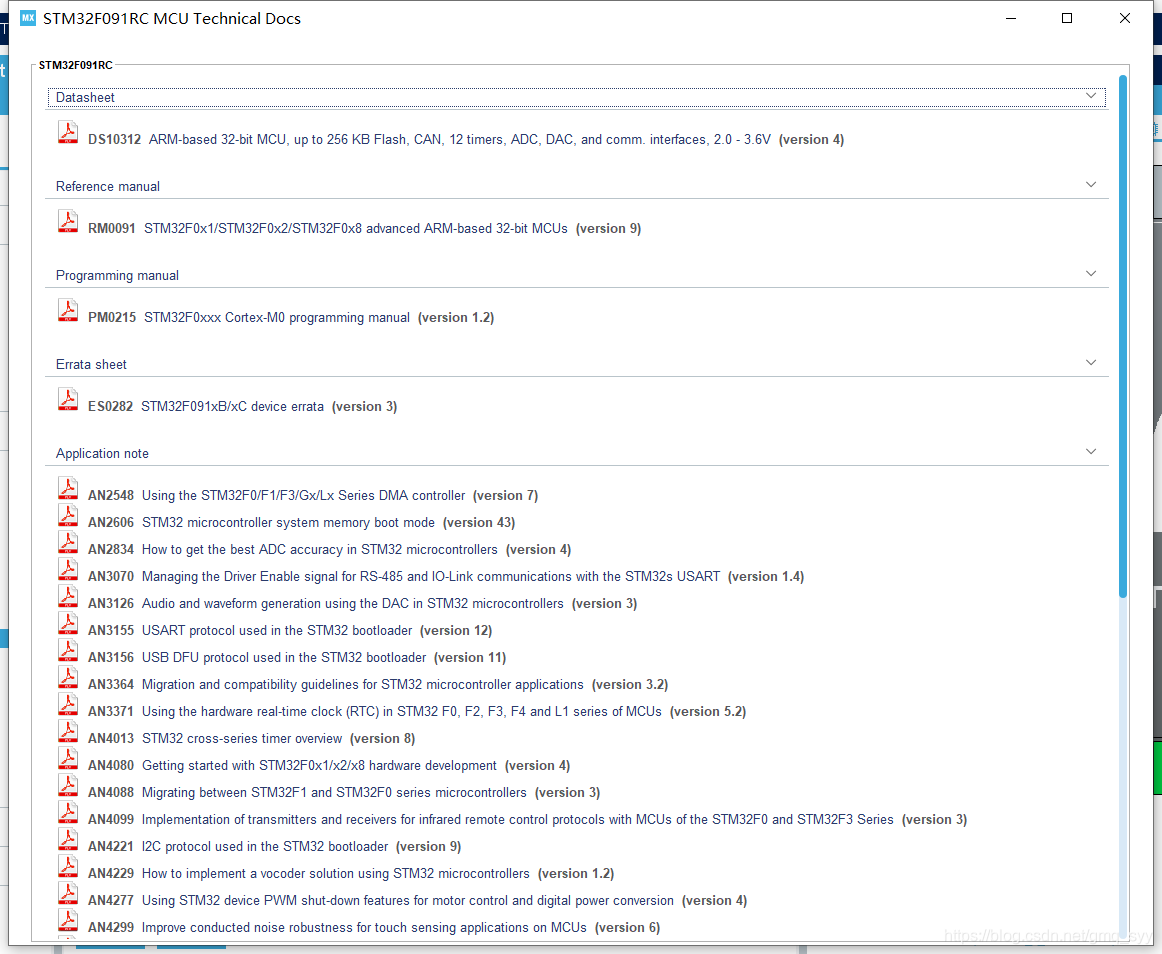Open RM0091 STM32F0x1/F0x2/F0x8 reference manual
Screen dimensions: 1162x954
coord(365,228)
